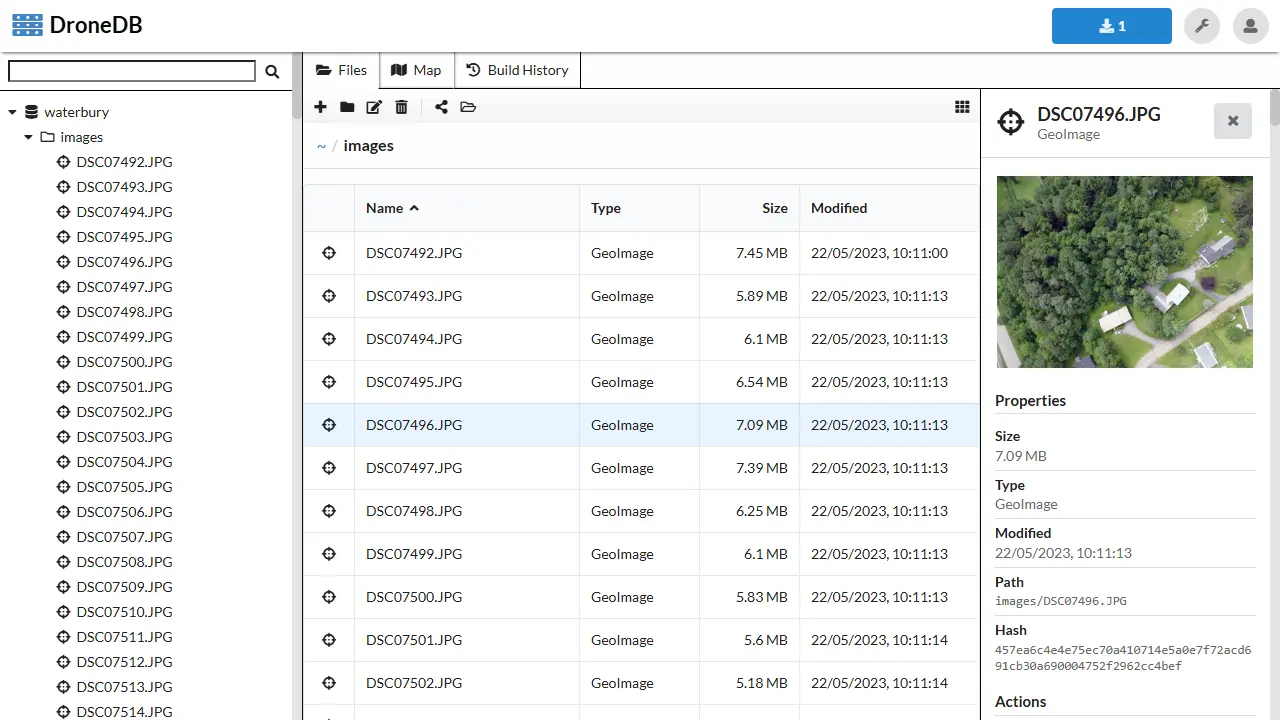This screenshot has width=1280, height=720.
Task: Click the rename edit icon in the toolbar
Action: tap(374, 107)
